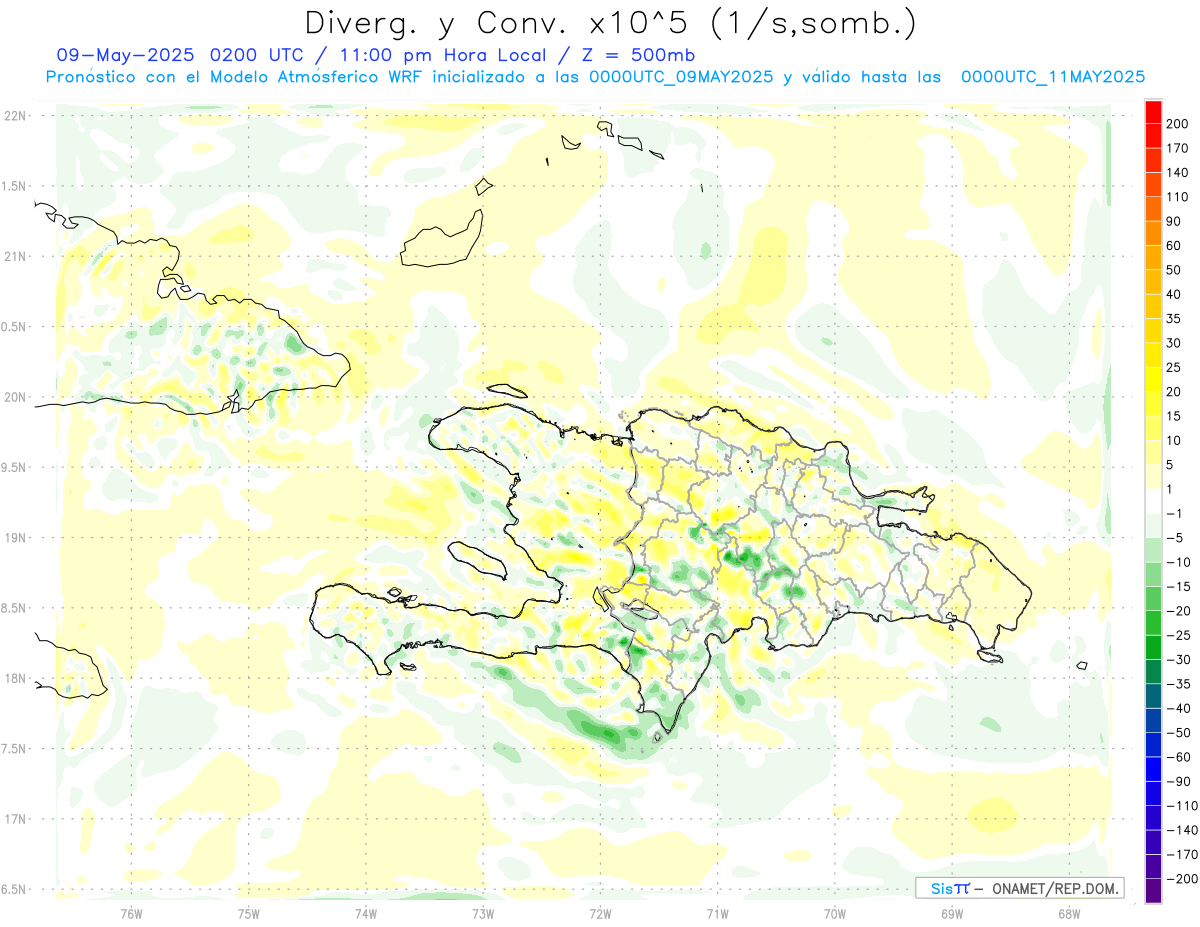Click the '18N' latitude label
Screen dimensions: 1200x927
point(15,679)
